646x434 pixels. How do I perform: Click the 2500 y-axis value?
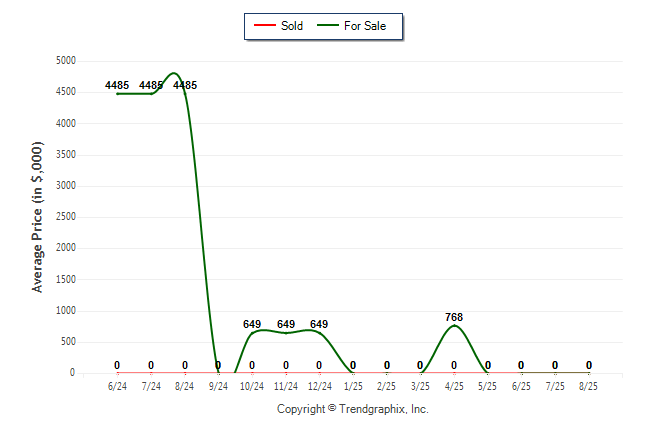66,216
